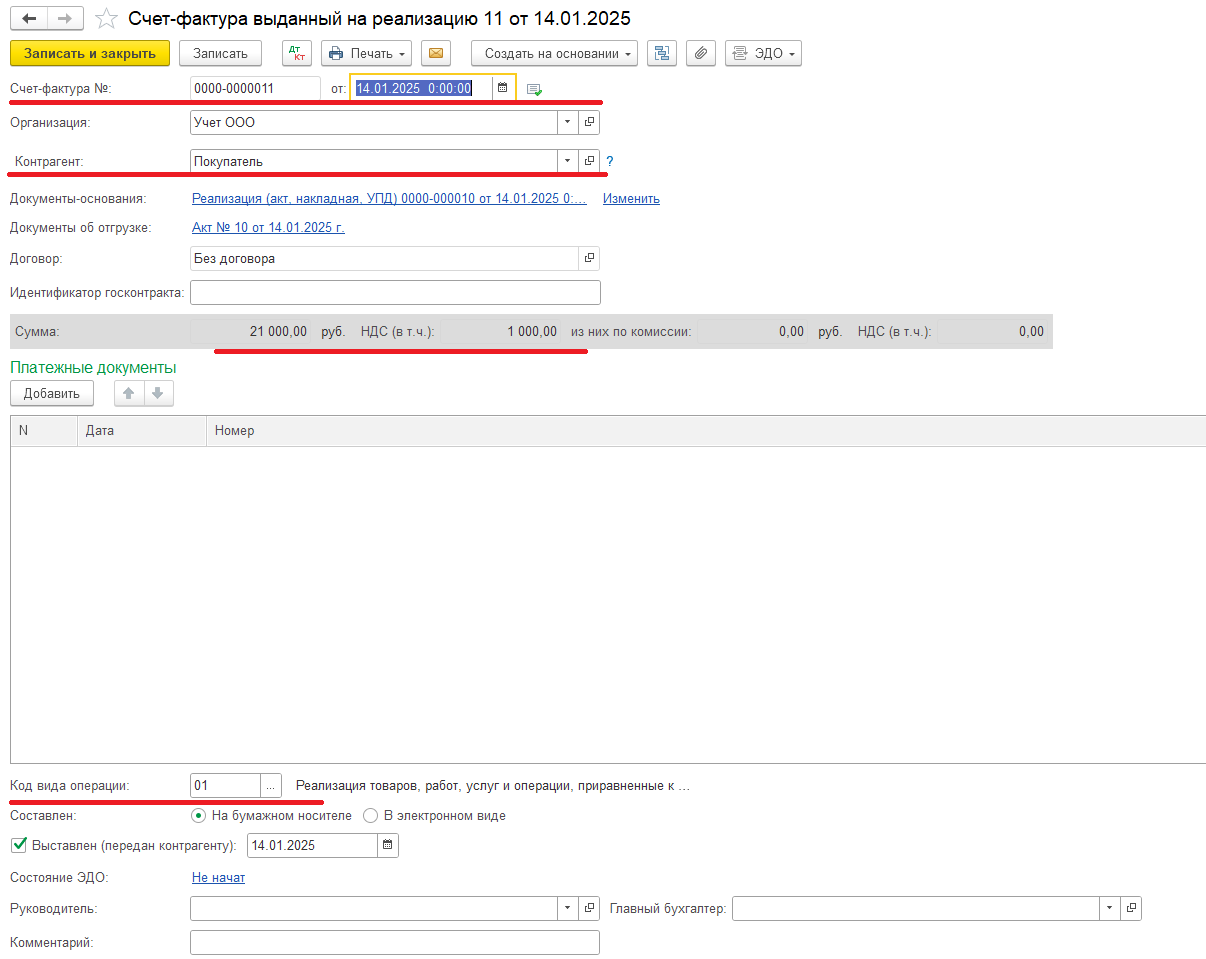Viewport: 1206px width, 959px height.
Task: Open the Контрагент record with open icon
Action: click(589, 161)
